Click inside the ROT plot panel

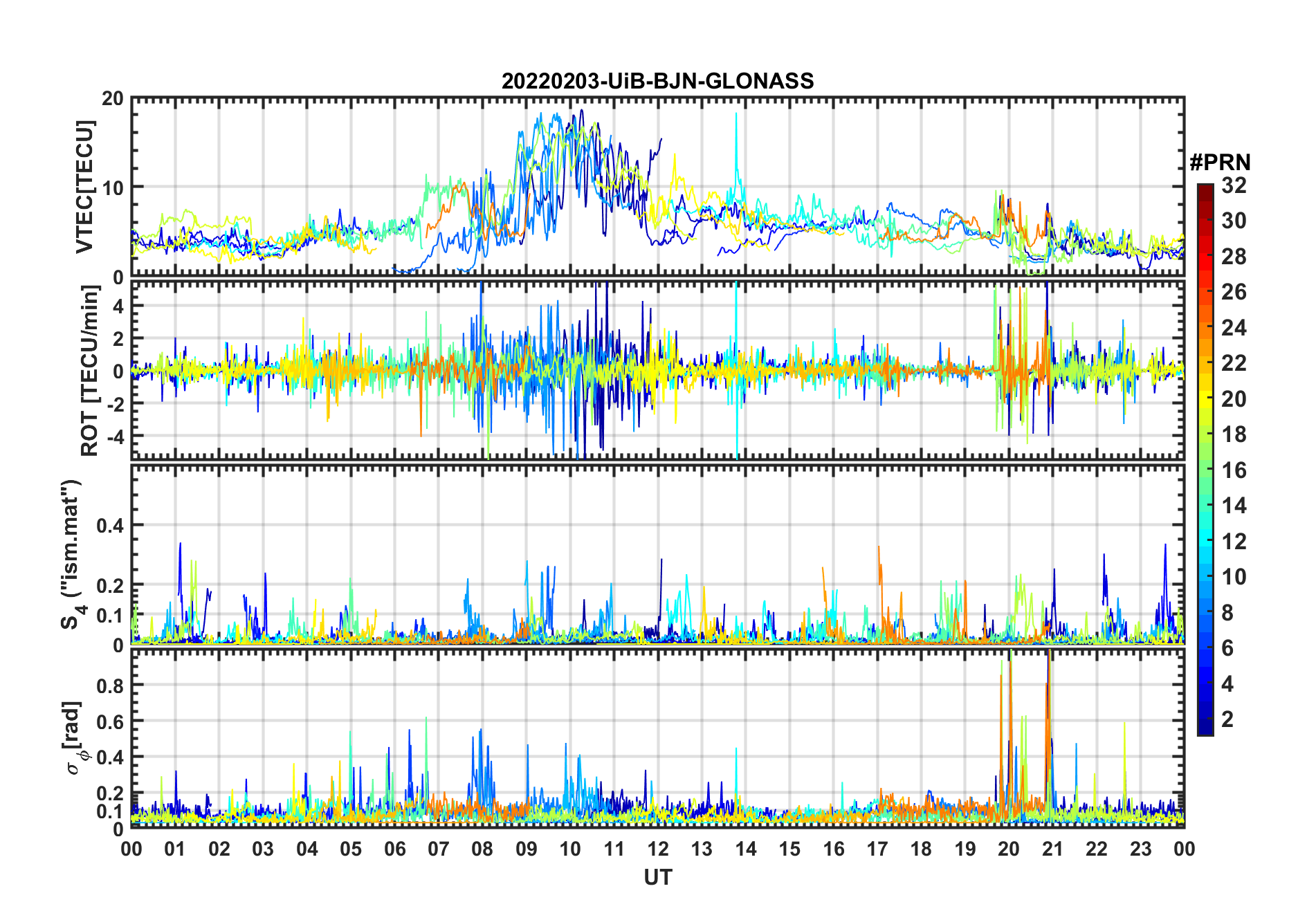coord(657,369)
